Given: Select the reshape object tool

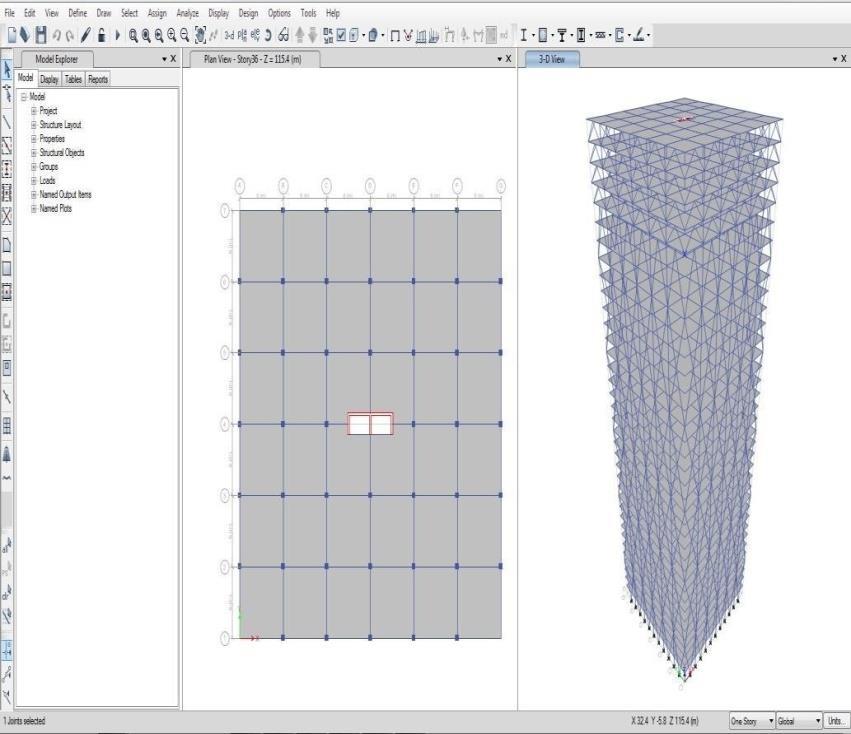Looking at the screenshot, I should pyautogui.click(x=7, y=94).
